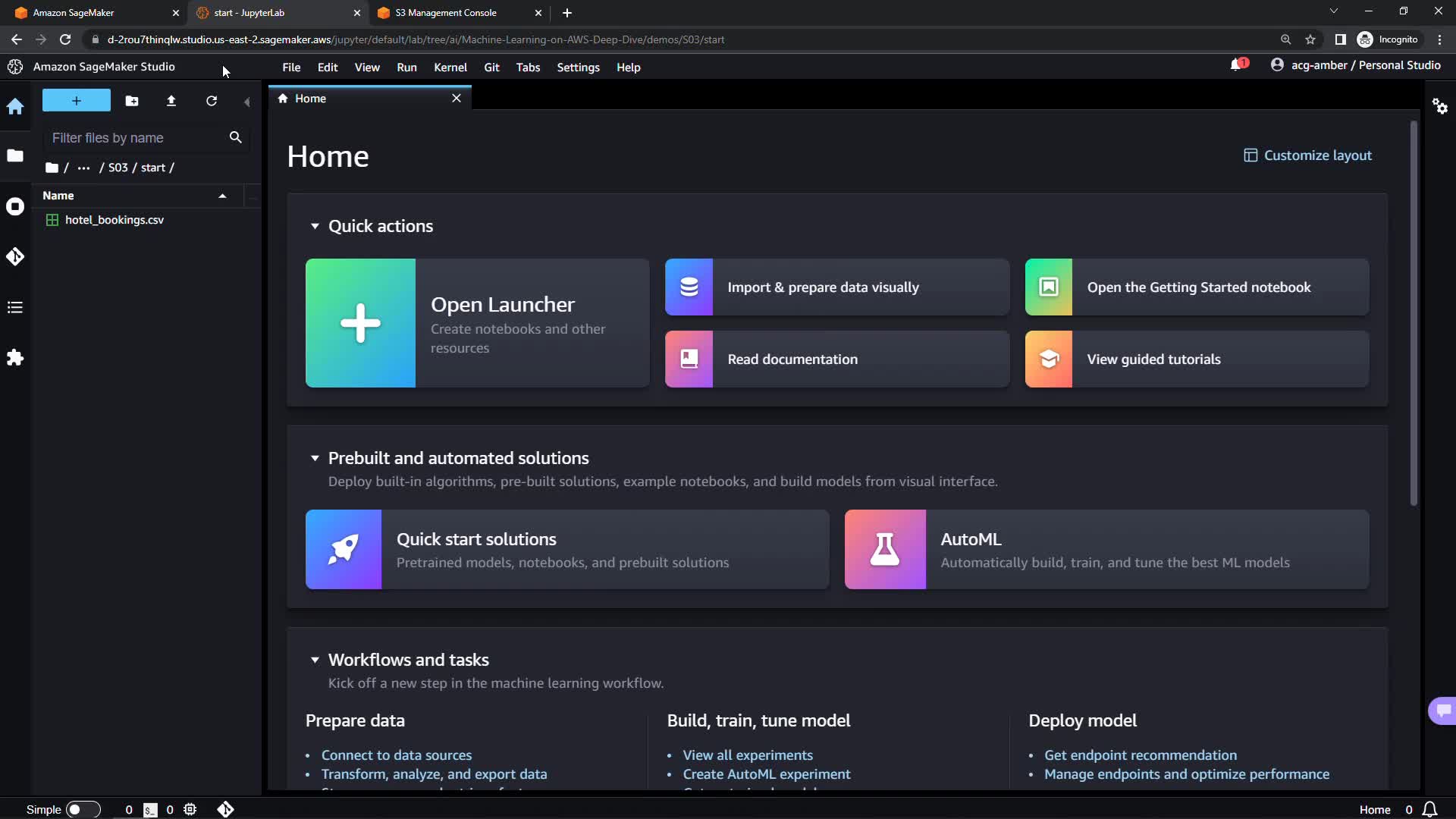Open the Open Launcher card
Image resolution: width=1456 pixels, height=819 pixels.
[477, 323]
